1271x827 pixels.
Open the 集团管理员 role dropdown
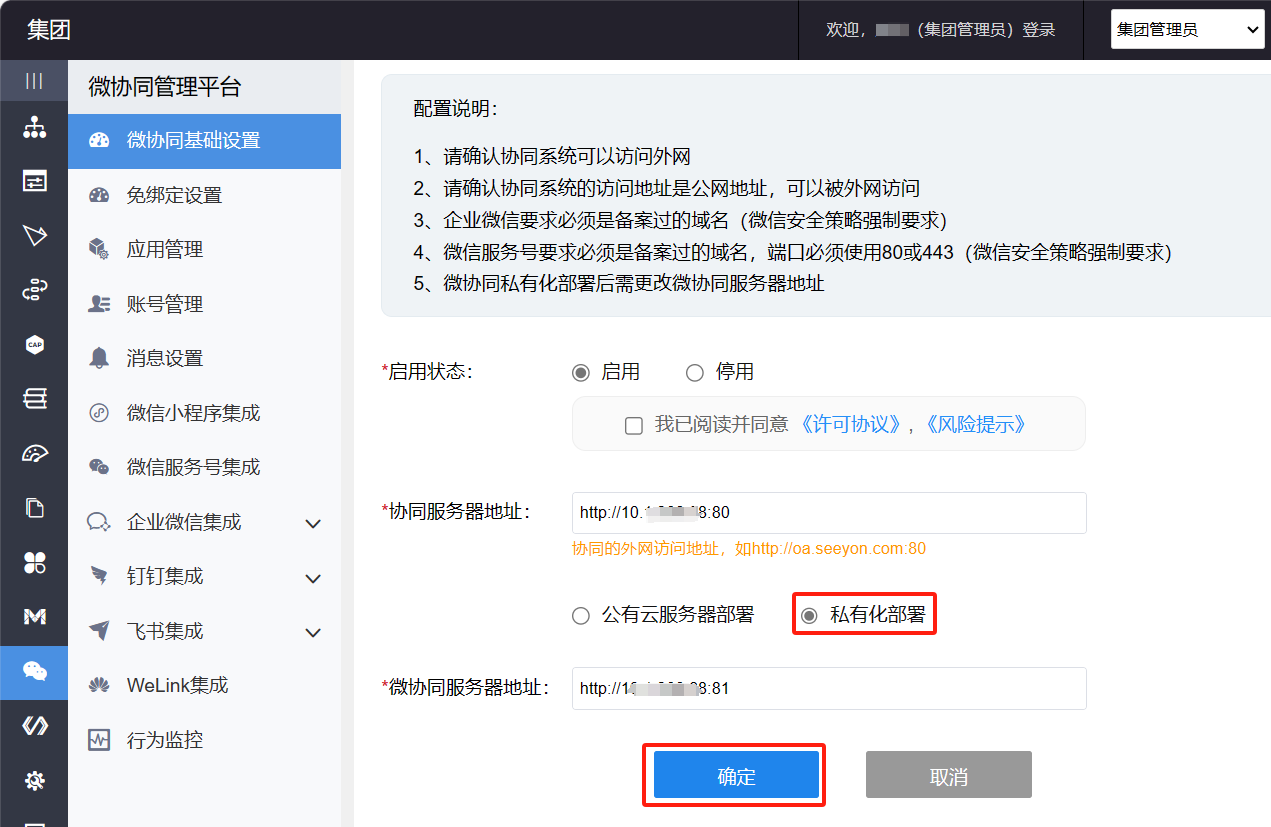[1188, 30]
